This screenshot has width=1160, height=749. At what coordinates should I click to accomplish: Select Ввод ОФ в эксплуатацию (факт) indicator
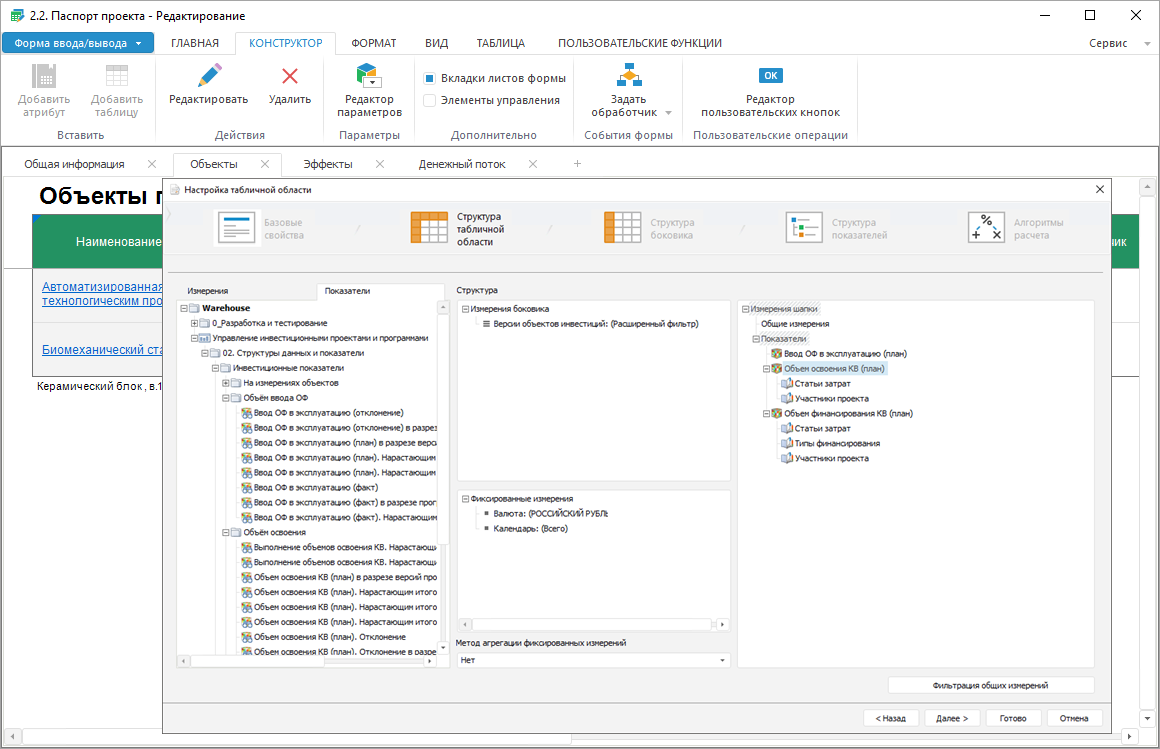[x=316, y=488]
